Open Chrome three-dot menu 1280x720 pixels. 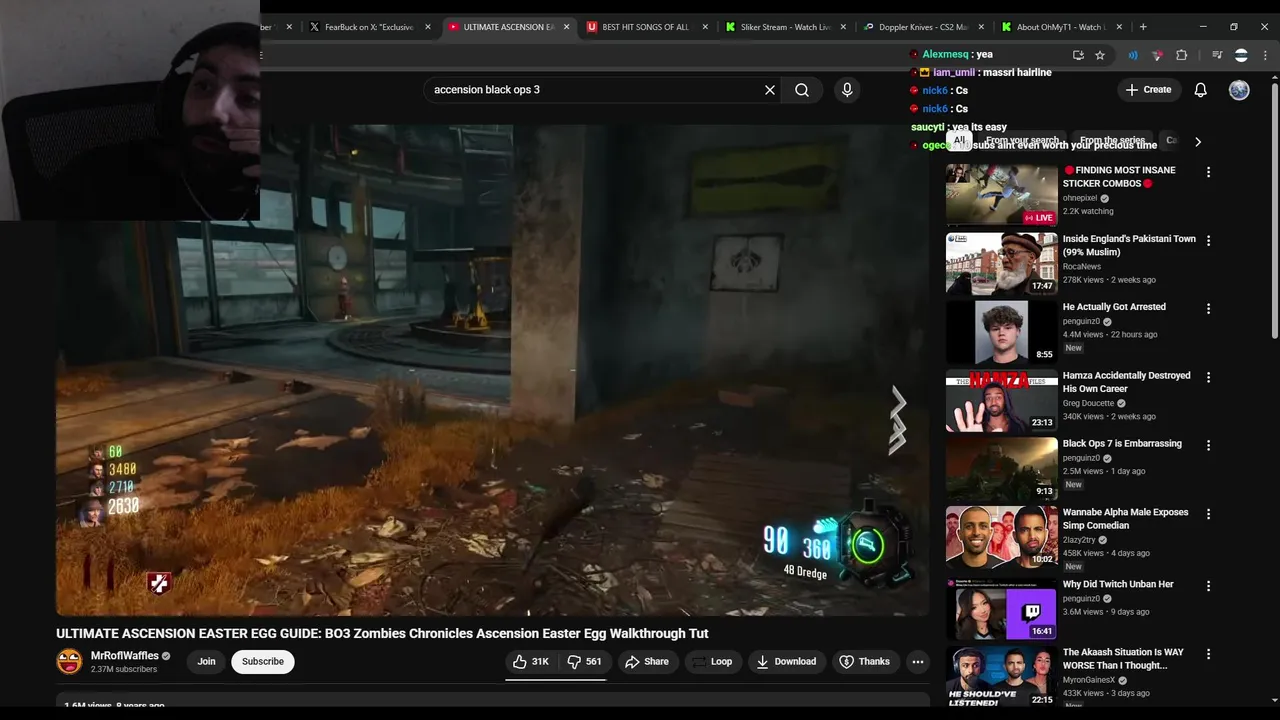[x=1265, y=55]
